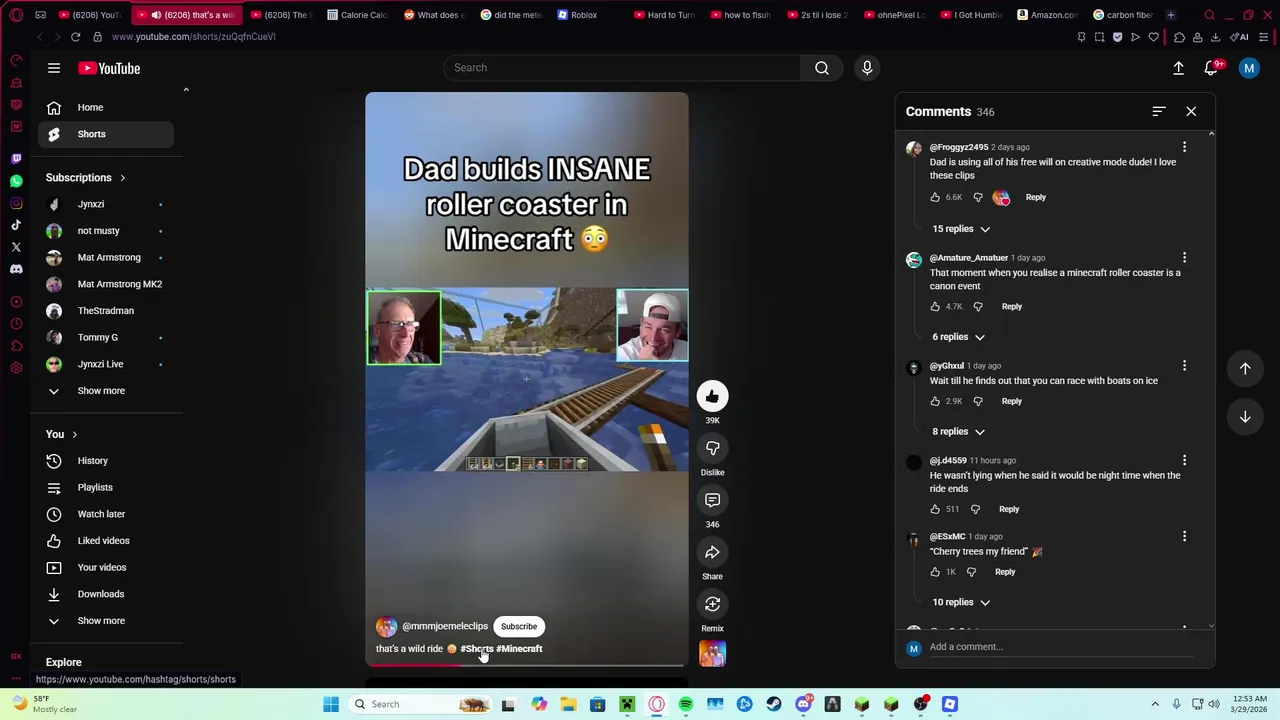
Task: Close the Comments panel
Action: pyautogui.click(x=1191, y=111)
